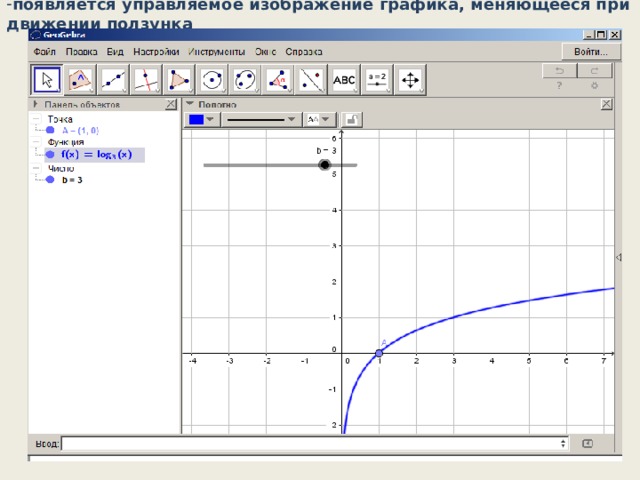Click the blue color swatch
Screen dimensions: 640x480
click(196, 120)
